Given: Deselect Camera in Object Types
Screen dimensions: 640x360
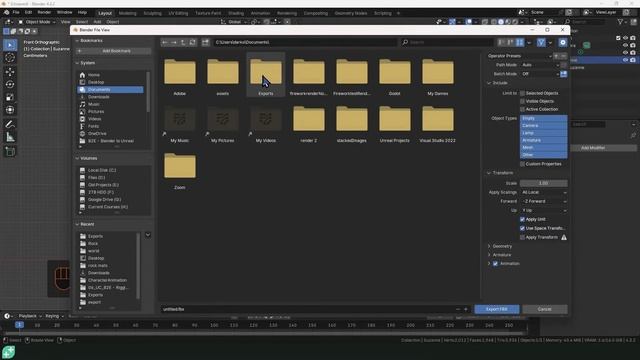Looking at the screenshot, I should pos(544,125).
